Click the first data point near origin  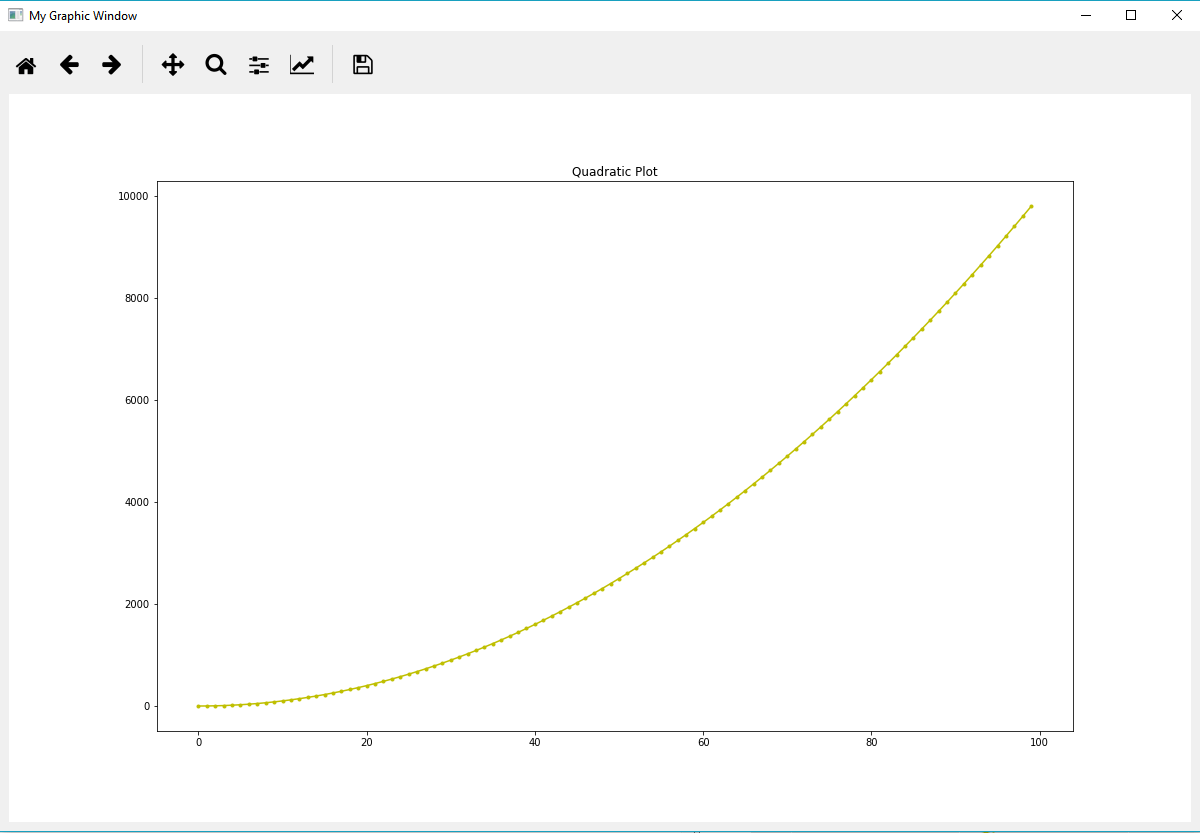pyautogui.click(x=198, y=706)
